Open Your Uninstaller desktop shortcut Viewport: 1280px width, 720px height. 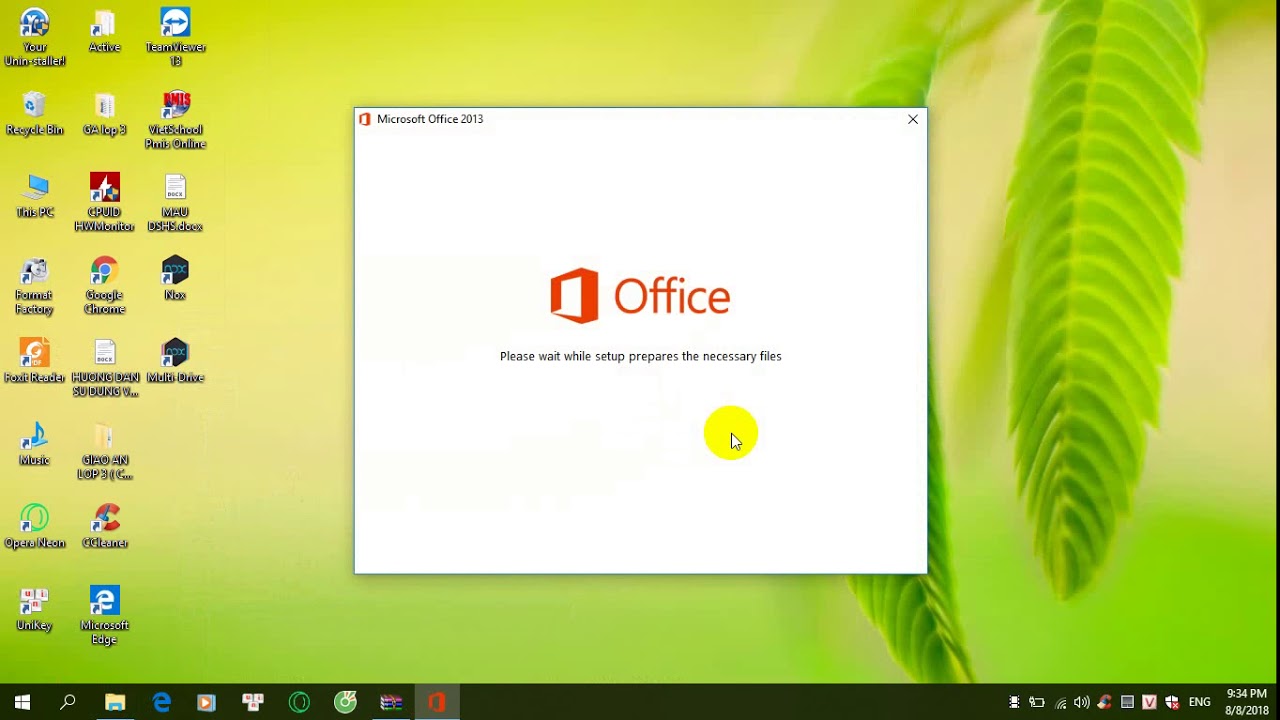35,37
